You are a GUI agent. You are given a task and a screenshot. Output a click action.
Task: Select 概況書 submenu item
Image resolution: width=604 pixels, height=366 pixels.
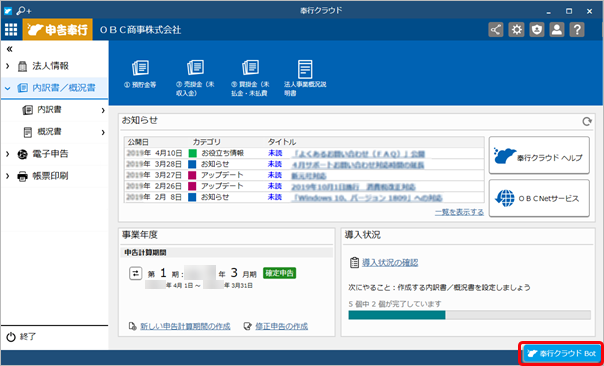coord(54,133)
